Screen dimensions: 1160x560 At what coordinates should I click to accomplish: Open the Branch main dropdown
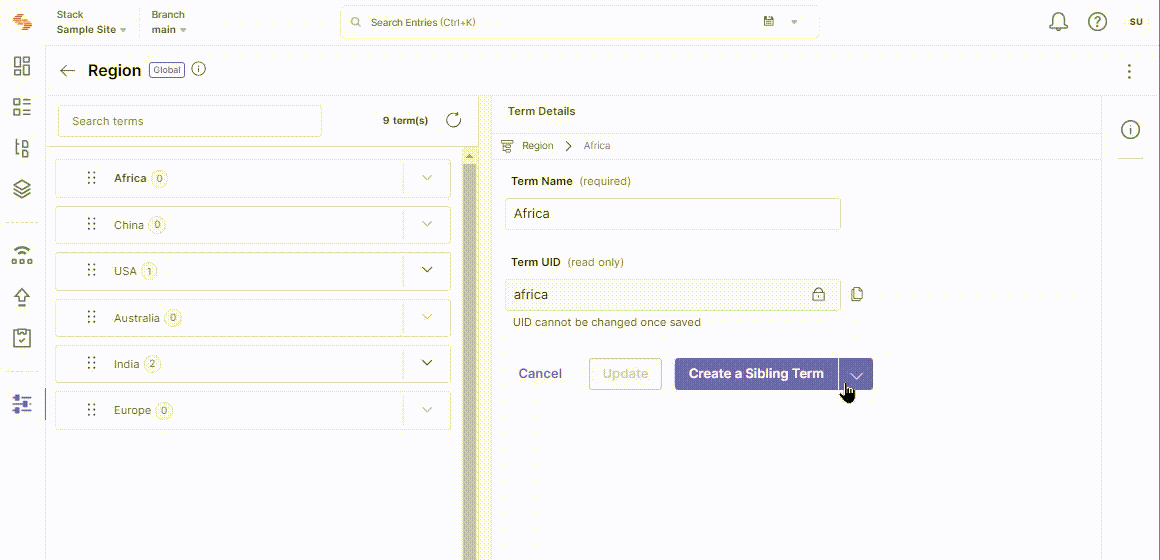169,30
